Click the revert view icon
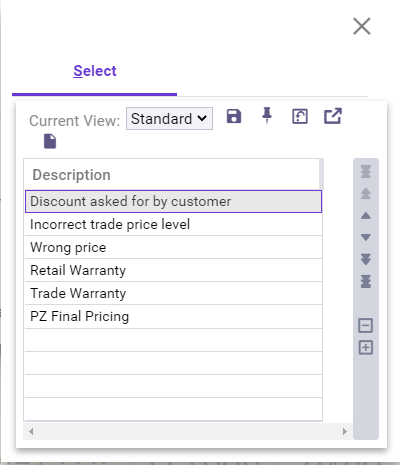The height and width of the screenshot is (465, 400). [x=300, y=116]
